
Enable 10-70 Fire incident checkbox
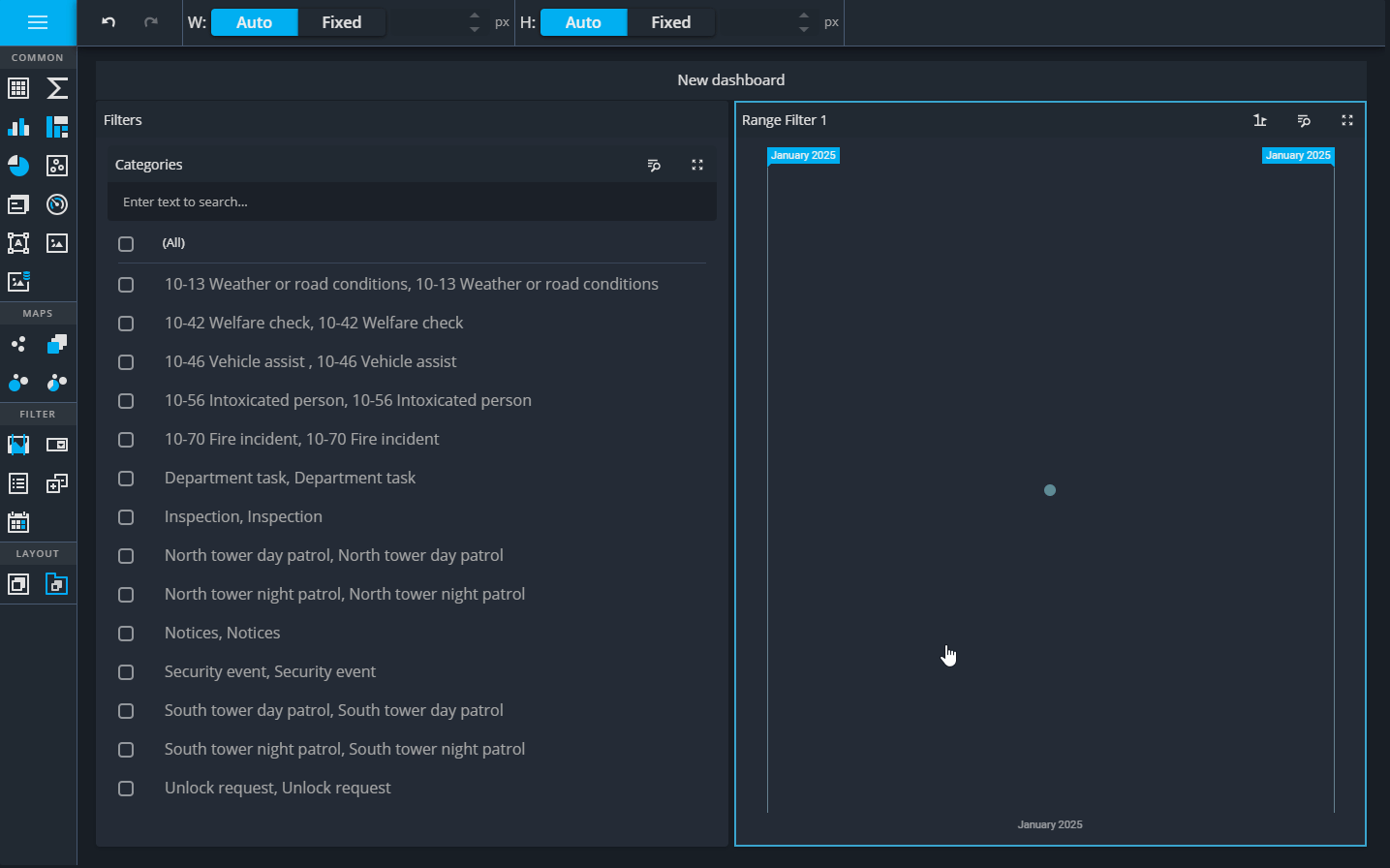pos(126,440)
